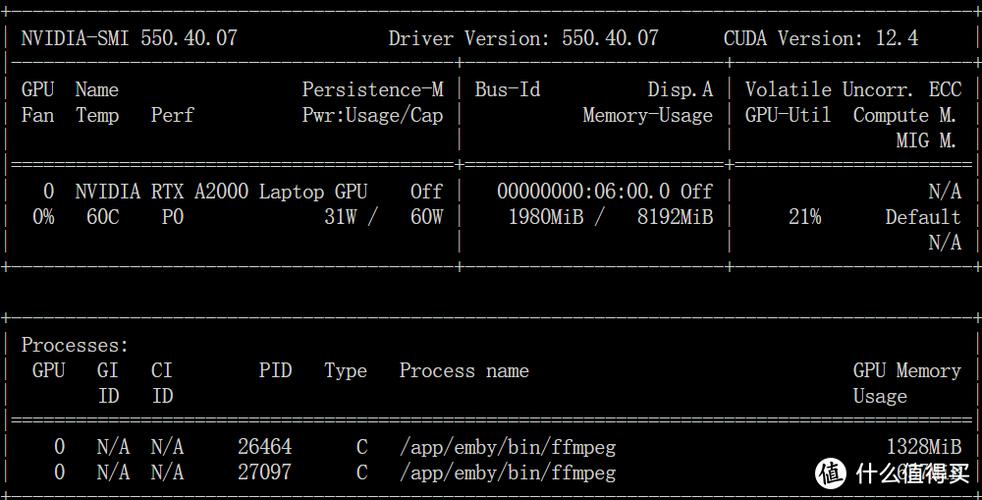Click the Default compute mode value

[922, 217]
